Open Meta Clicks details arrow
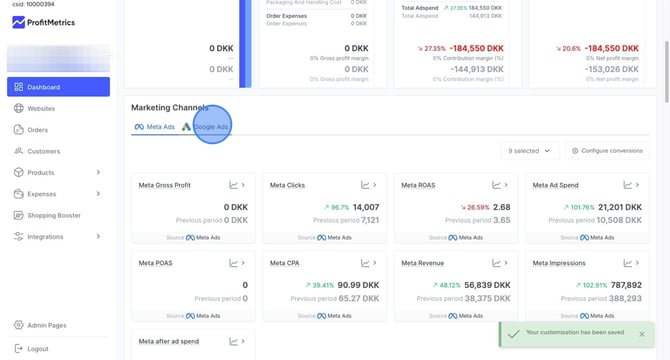The width and height of the screenshot is (670, 360). [375, 185]
